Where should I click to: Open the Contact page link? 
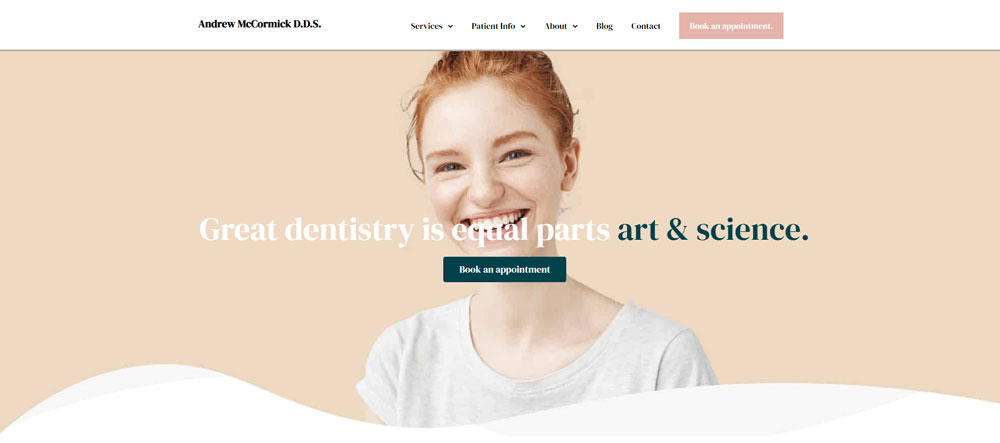[645, 26]
